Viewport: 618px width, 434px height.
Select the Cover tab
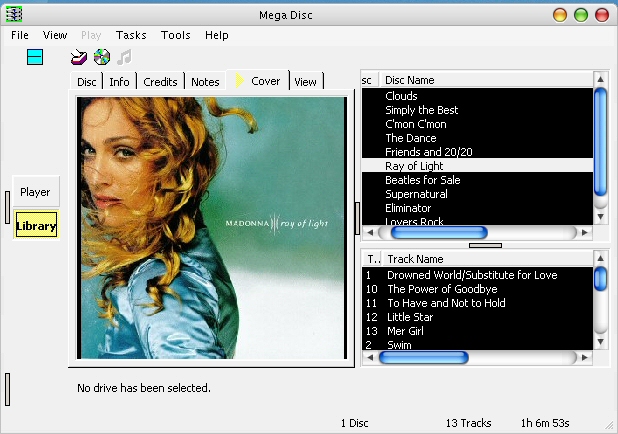(258, 80)
